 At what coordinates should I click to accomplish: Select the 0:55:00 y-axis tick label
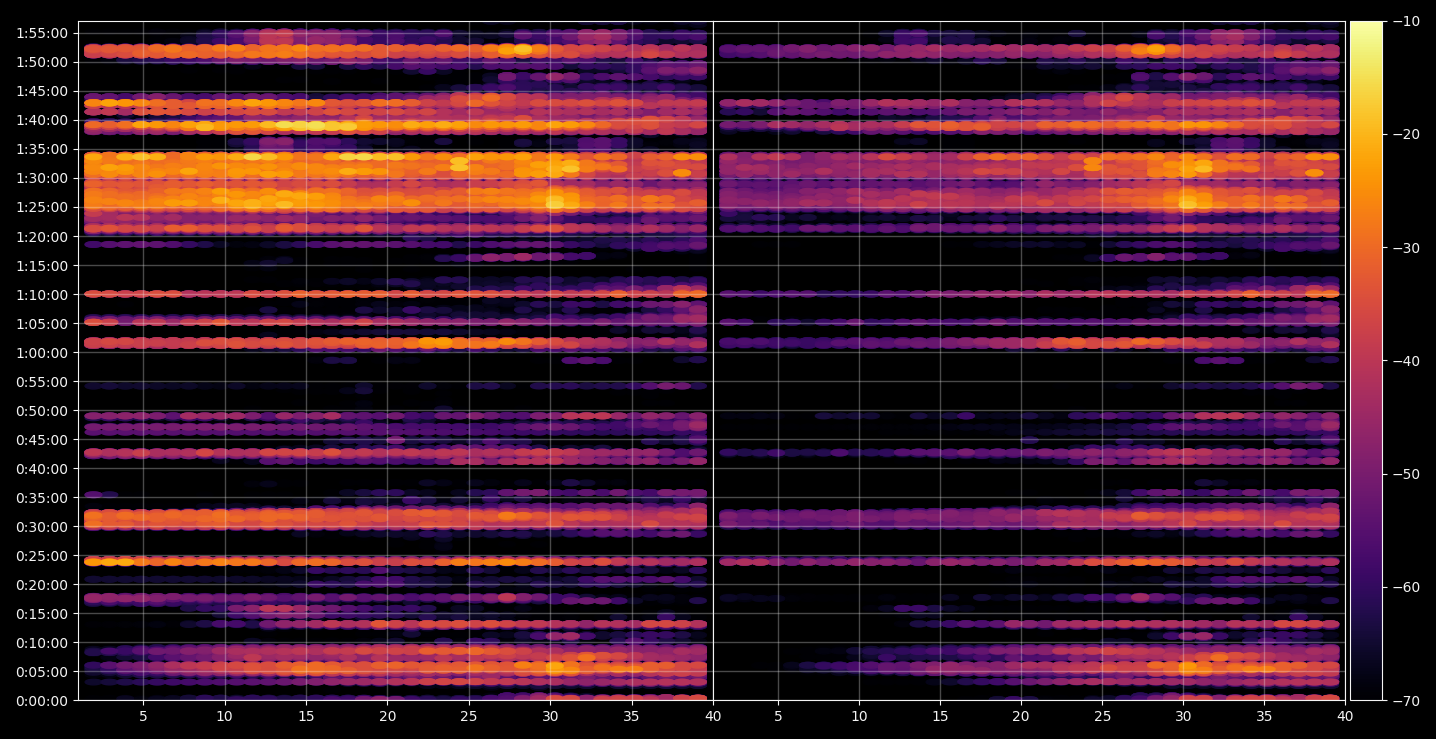[42, 382]
